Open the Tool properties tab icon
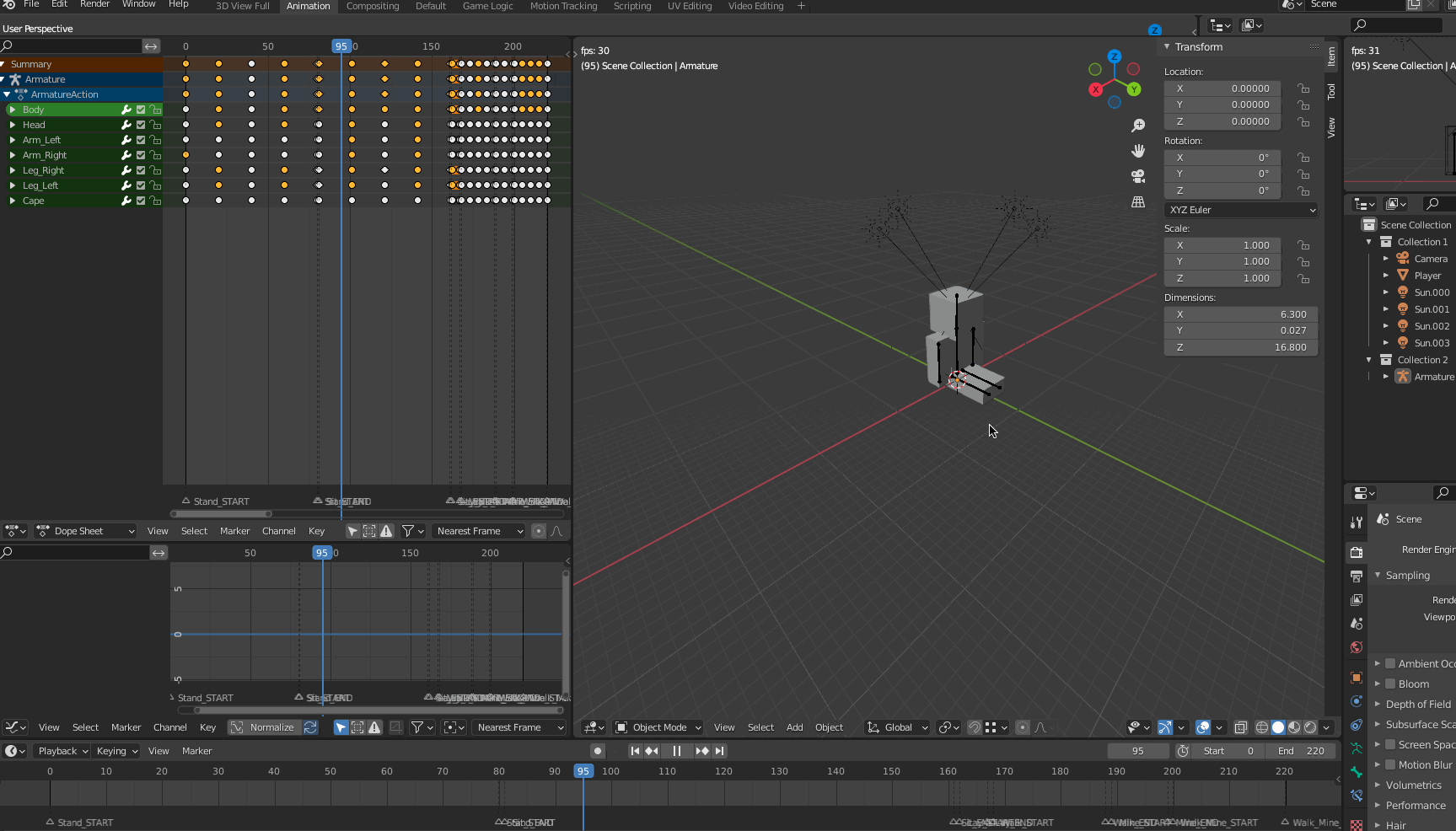This screenshot has width=1456, height=831. (1357, 523)
